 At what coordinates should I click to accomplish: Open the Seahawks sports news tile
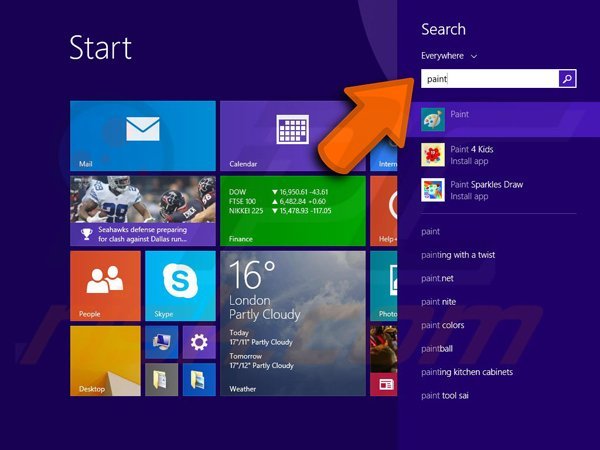pyautogui.click(x=143, y=211)
